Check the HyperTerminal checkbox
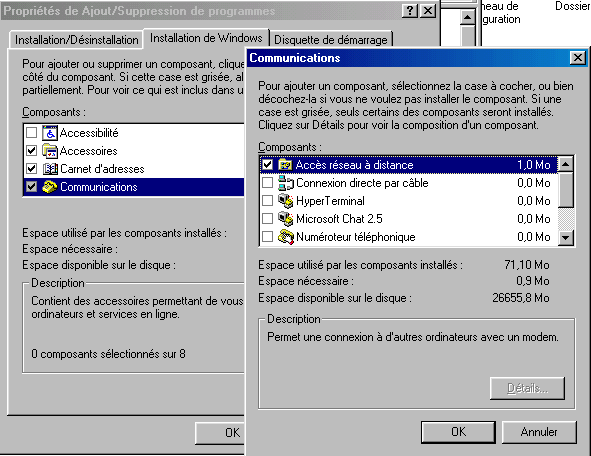Viewport: 591px width, 456px height. (x=267, y=200)
